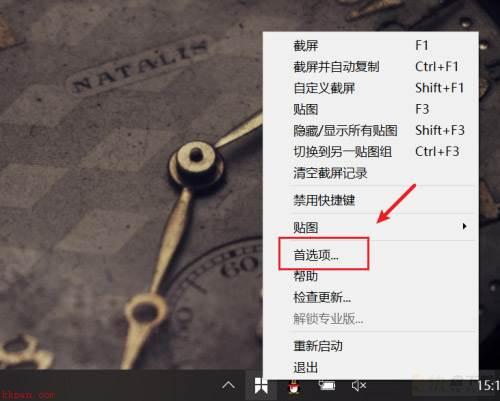Screen dimensions: 500x401
Task: Click the taskbar clock
Action: point(488,386)
